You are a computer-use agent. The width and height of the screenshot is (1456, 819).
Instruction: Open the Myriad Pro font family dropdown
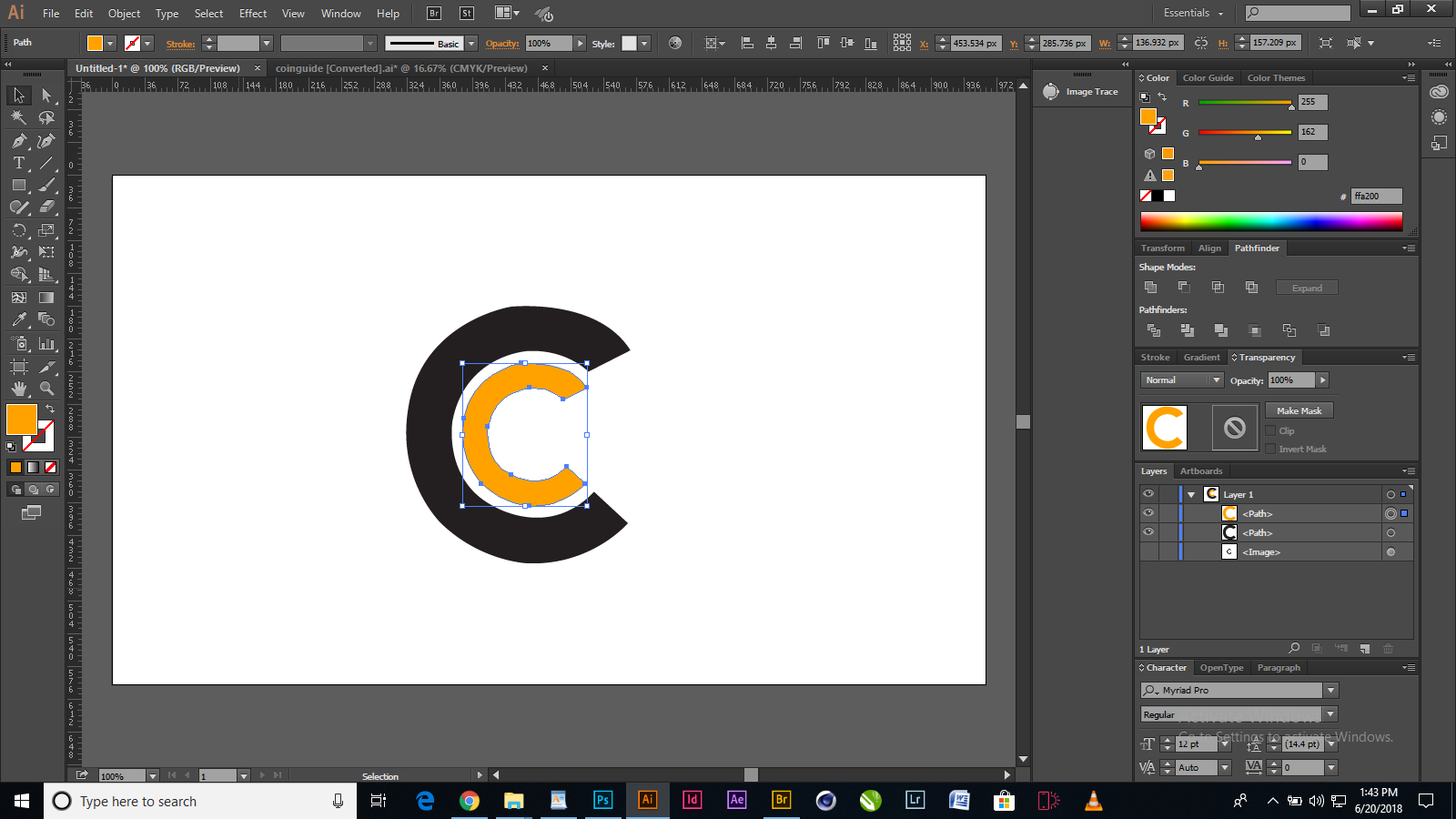(1330, 691)
